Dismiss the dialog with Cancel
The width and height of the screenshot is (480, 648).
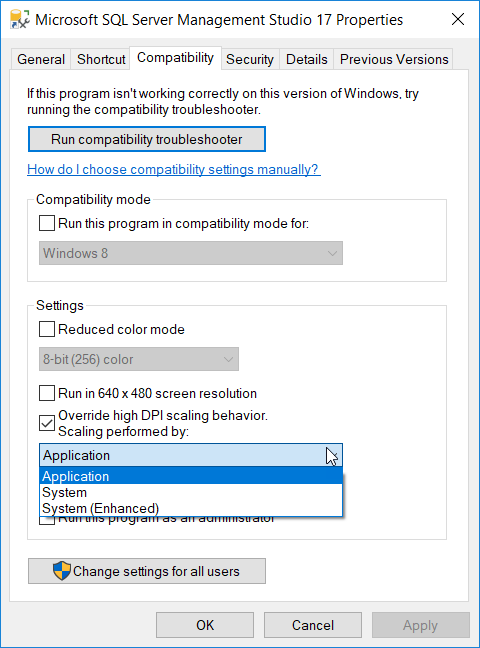(x=313, y=625)
